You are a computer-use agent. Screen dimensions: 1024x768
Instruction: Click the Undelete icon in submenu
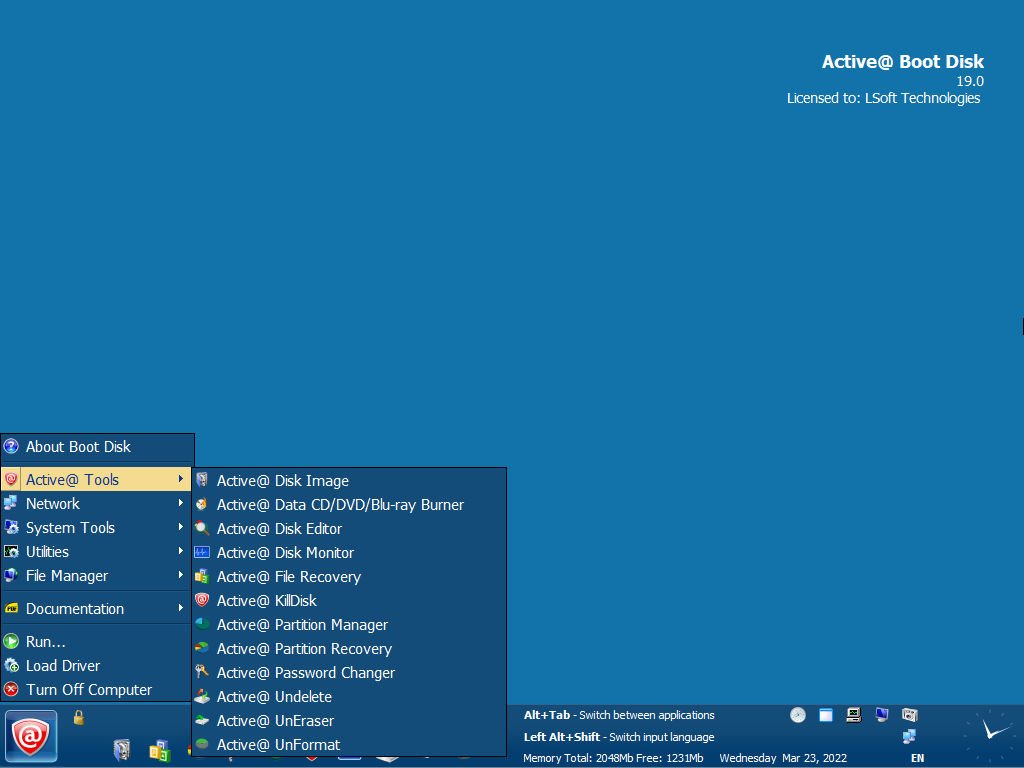202,696
